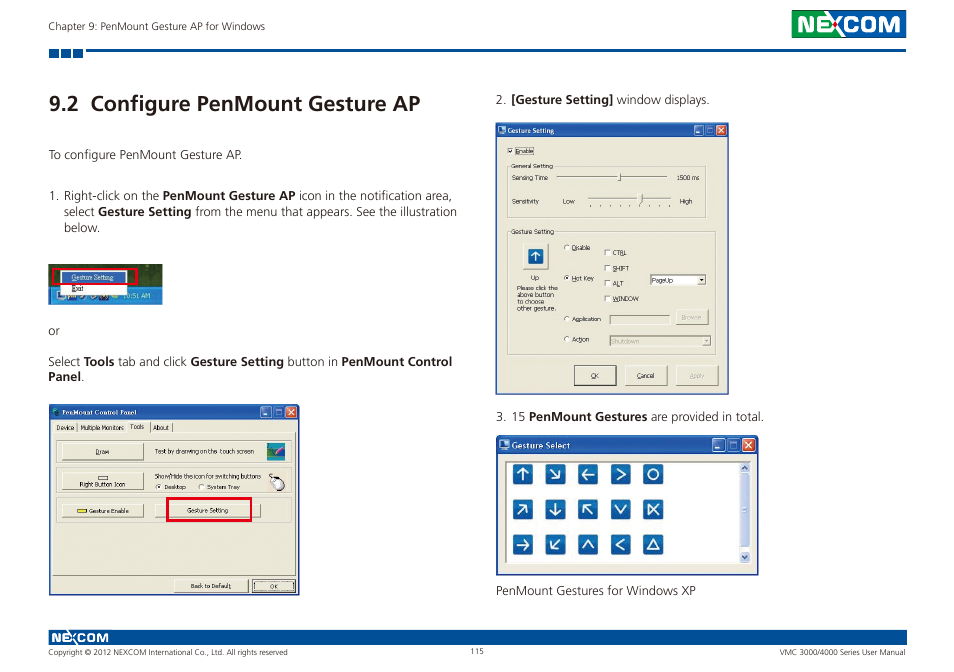Switch to the About tab
Screen dimensions: 954x672
[161, 428]
